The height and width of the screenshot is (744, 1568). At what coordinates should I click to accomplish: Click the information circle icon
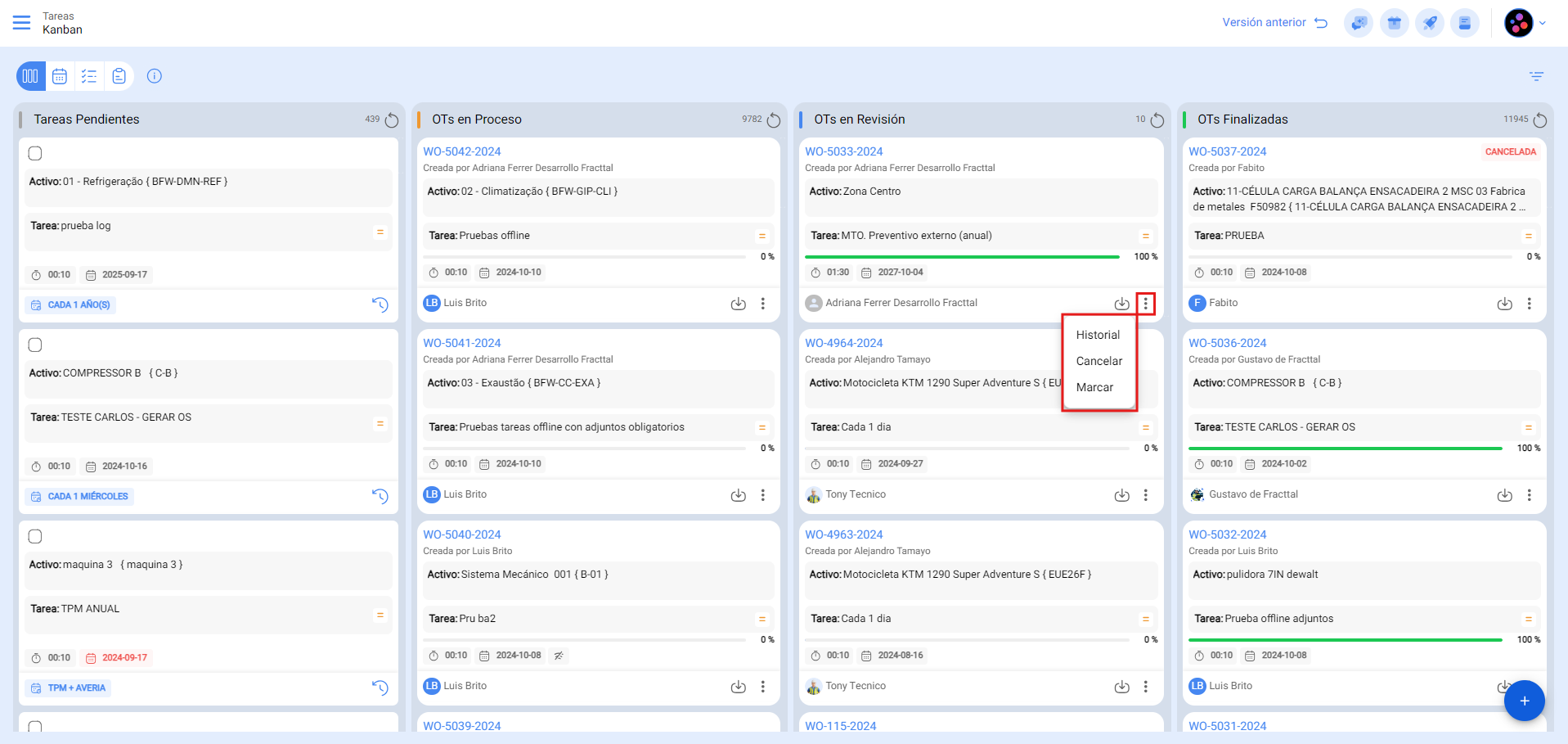tap(155, 76)
